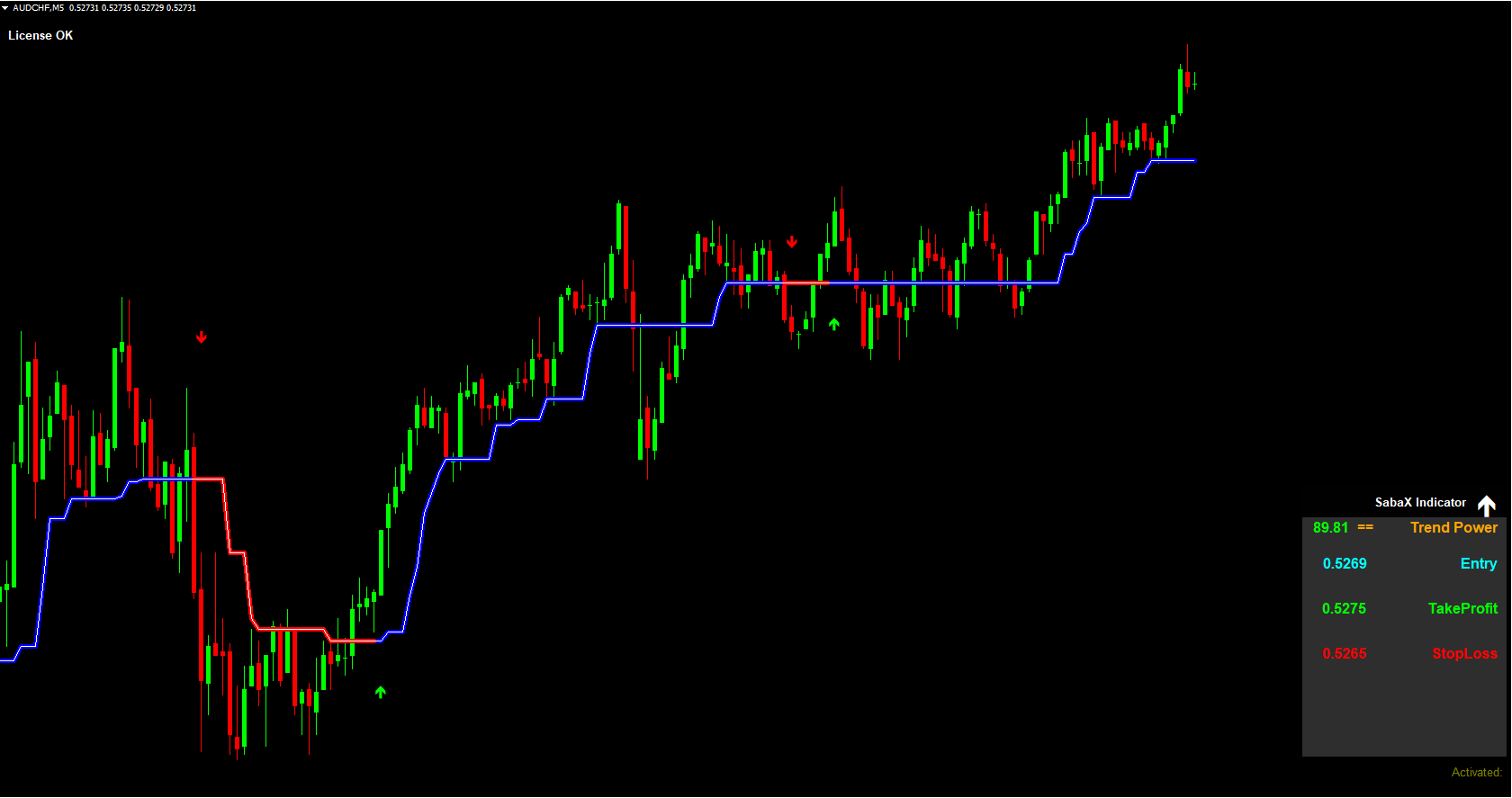
Task: Click the StopLoss price 0.5265
Action: pyautogui.click(x=1345, y=654)
